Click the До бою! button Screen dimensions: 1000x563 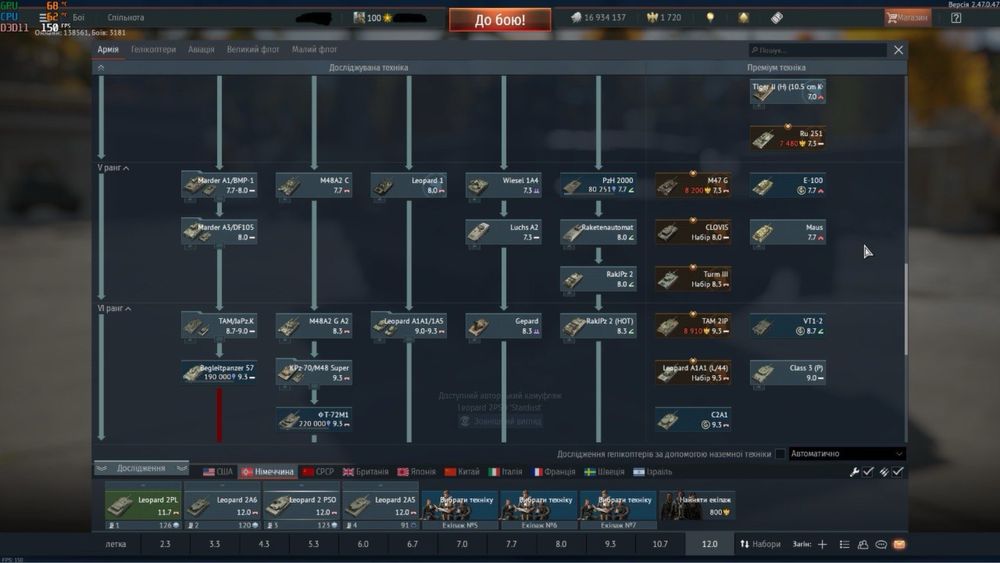pyautogui.click(x=500, y=20)
